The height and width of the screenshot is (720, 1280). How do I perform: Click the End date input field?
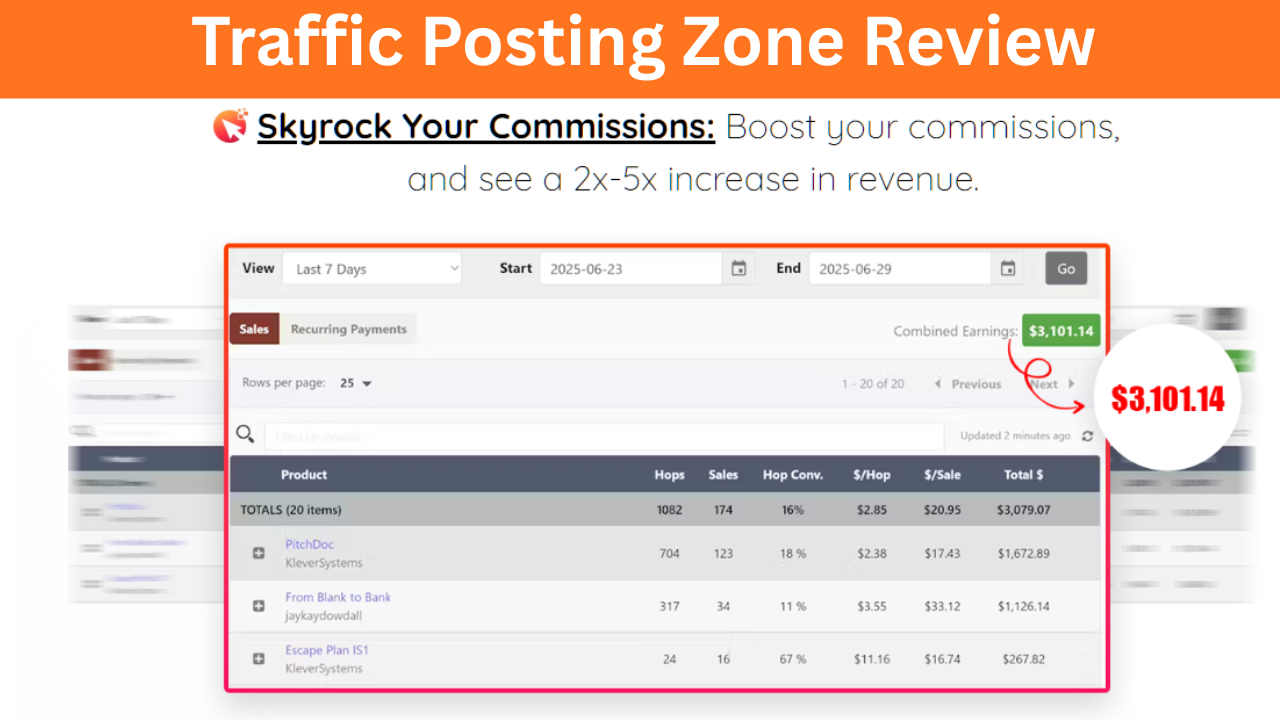[899, 269]
